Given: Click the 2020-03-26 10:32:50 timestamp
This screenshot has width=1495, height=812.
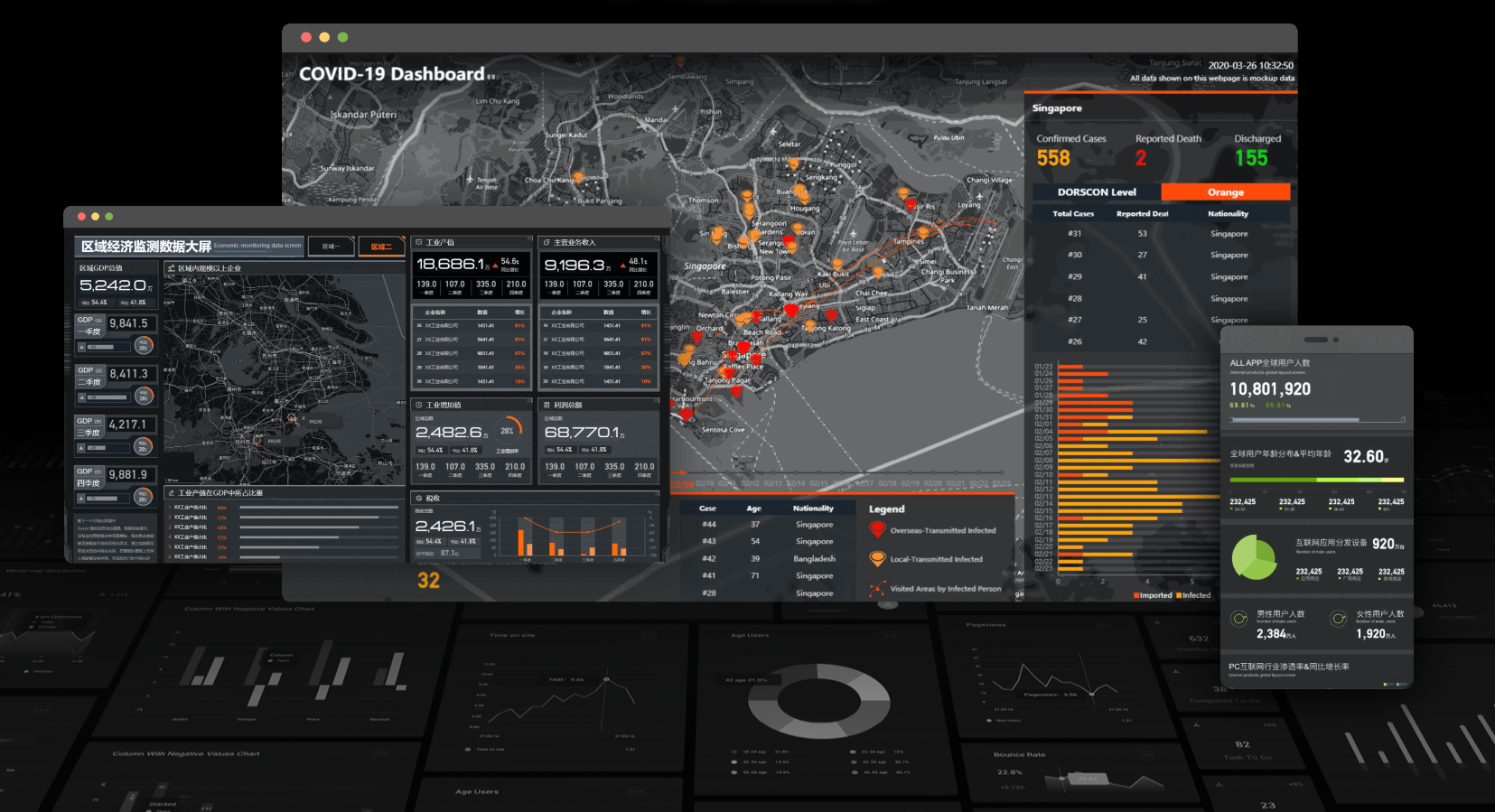Looking at the screenshot, I should pyautogui.click(x=1251, y=66).
